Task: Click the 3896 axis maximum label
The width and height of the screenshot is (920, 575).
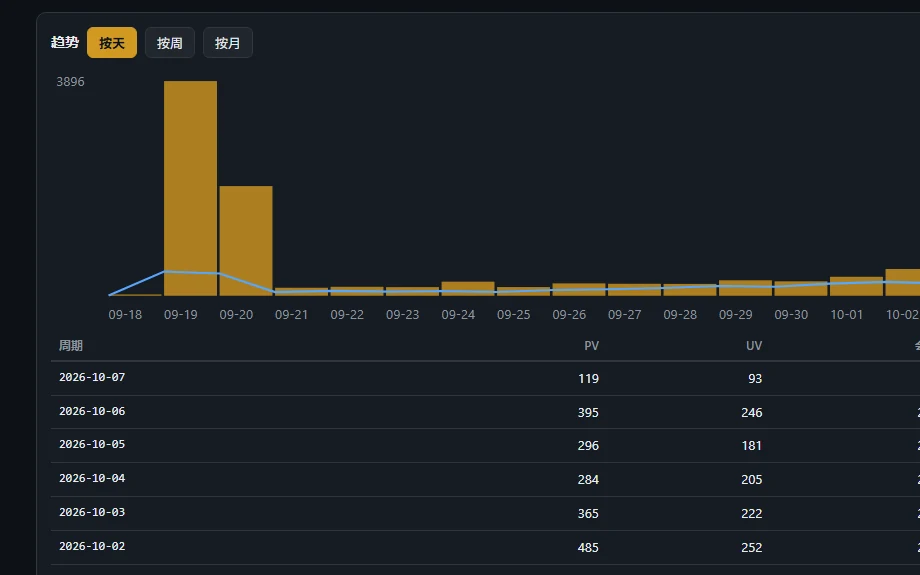Action: coord(70,82)
